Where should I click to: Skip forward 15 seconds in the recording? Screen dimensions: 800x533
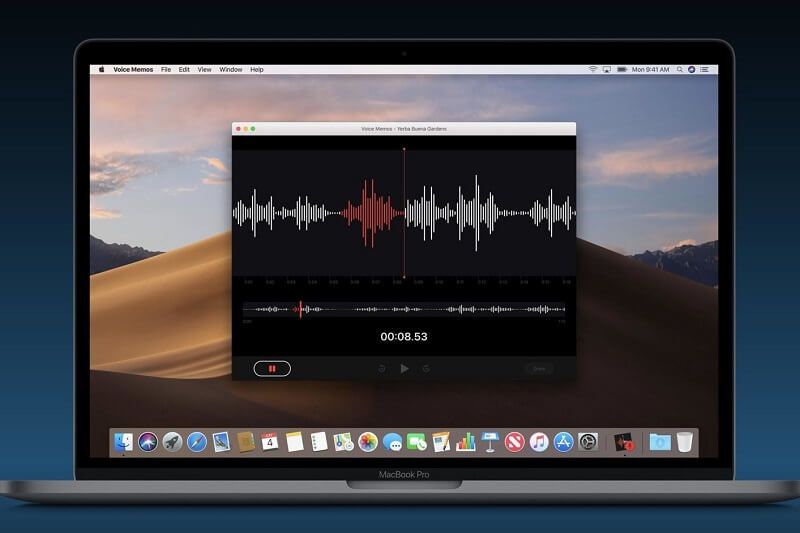(x=426, y=368)
